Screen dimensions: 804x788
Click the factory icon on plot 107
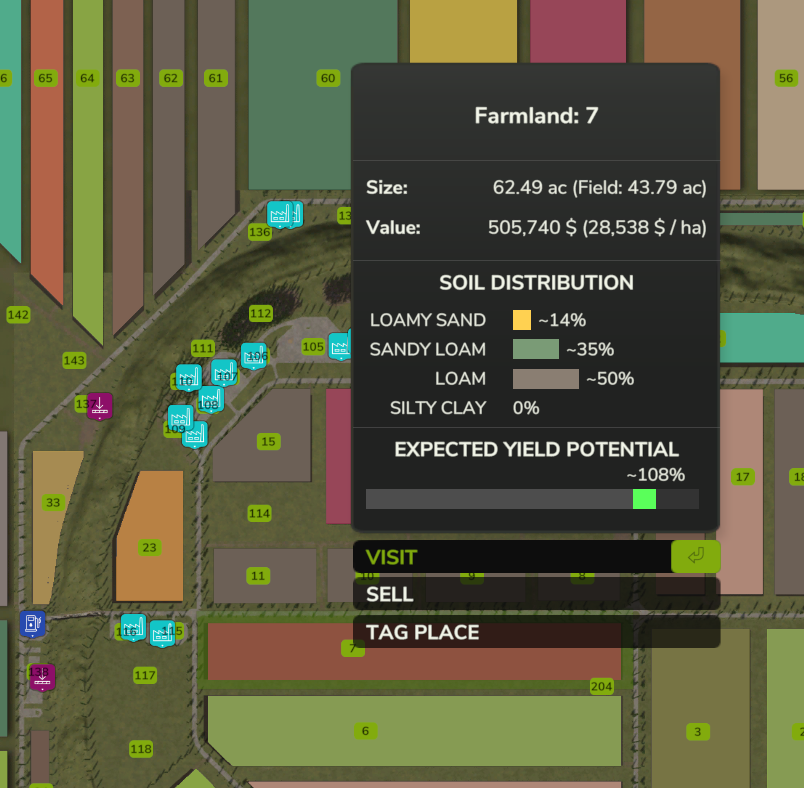(x=224, y=373)
